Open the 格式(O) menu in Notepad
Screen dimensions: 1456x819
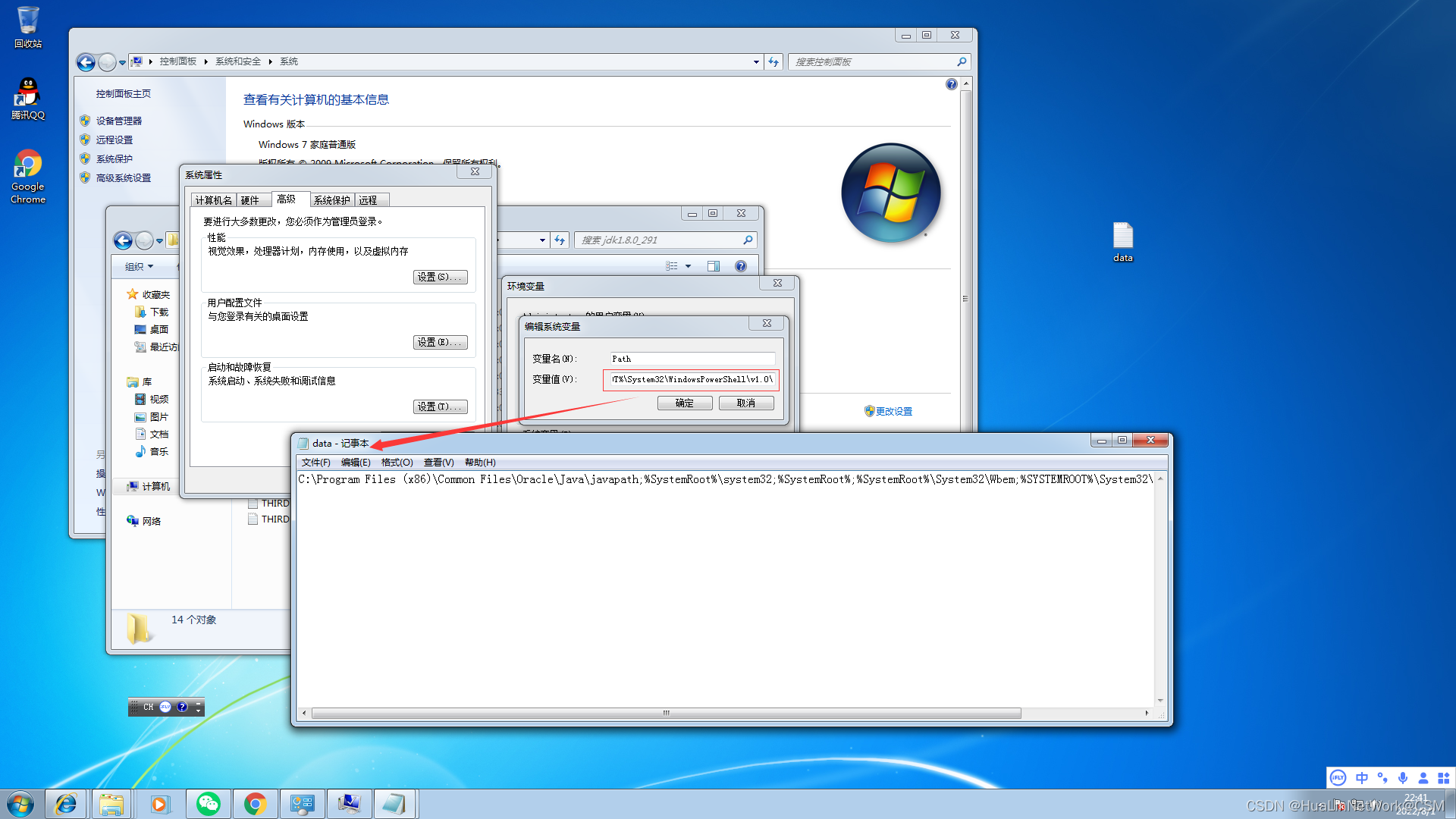(x=397, y=463)
